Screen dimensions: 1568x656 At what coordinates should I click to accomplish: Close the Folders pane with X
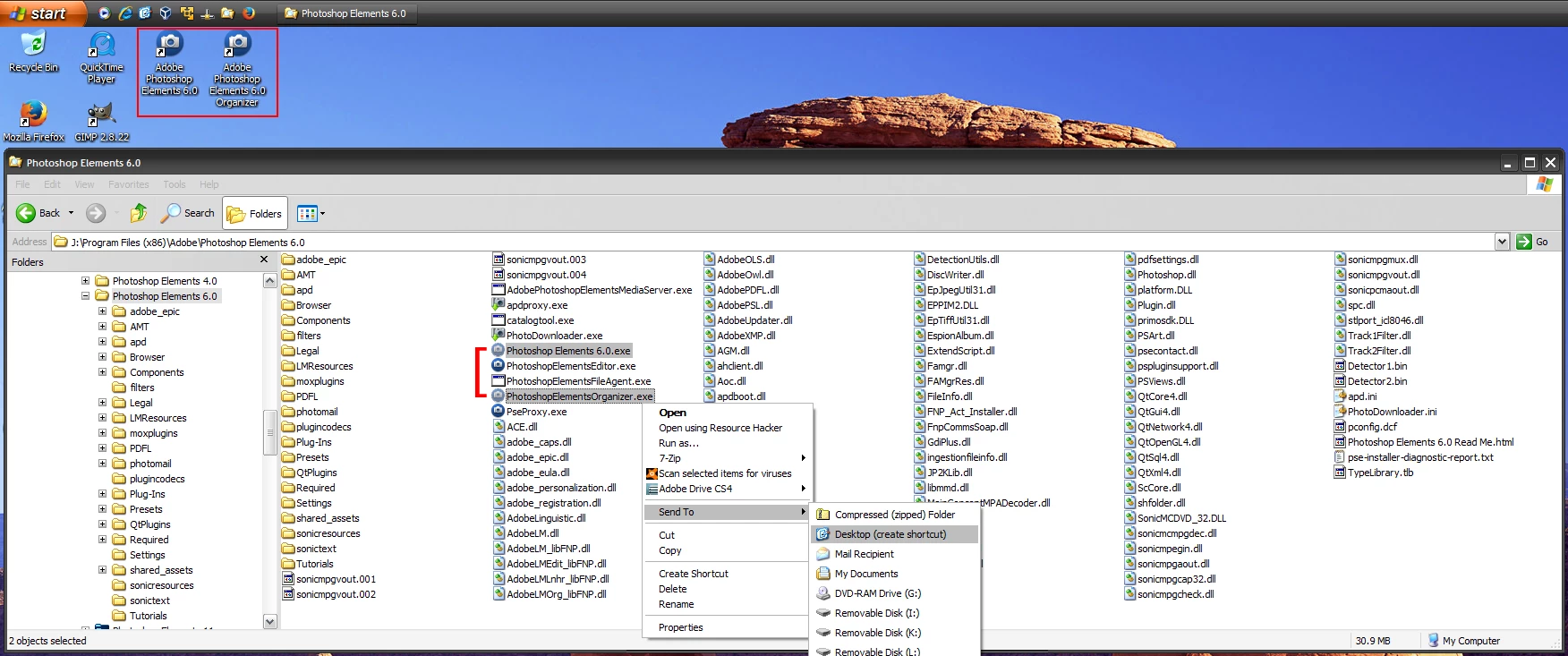[264, 260]
